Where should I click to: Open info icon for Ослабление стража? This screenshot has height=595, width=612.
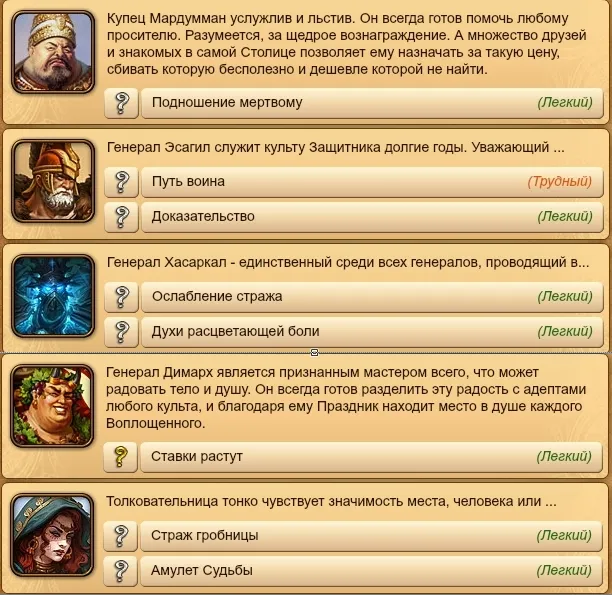coord(121,297)
